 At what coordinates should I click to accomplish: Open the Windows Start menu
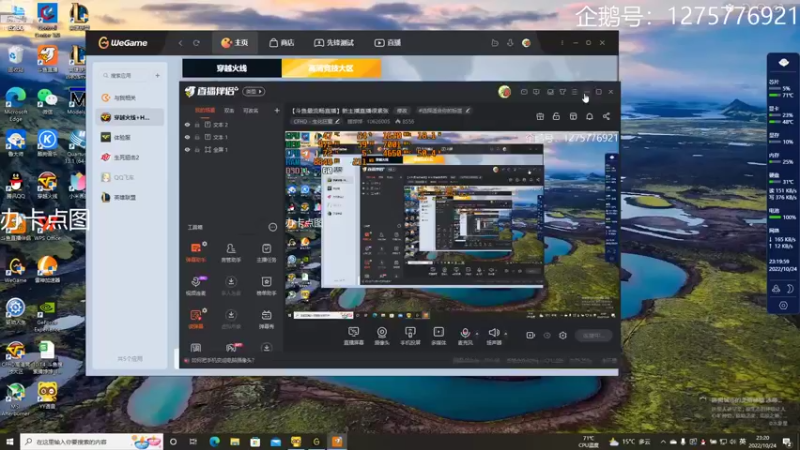click(10, 442)
